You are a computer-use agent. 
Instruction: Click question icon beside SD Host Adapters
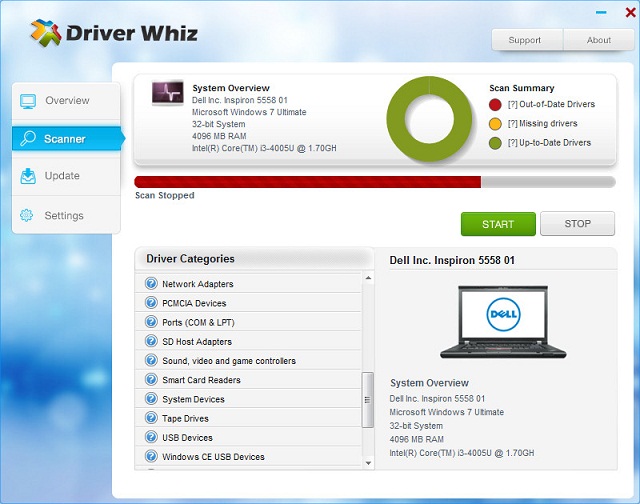(151, 341)
